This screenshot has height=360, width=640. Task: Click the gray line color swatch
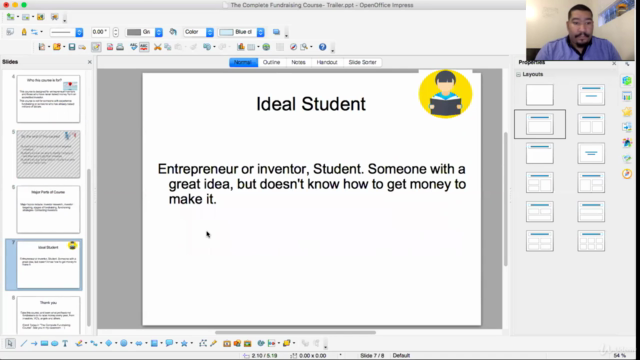click(x=133, y=32)
